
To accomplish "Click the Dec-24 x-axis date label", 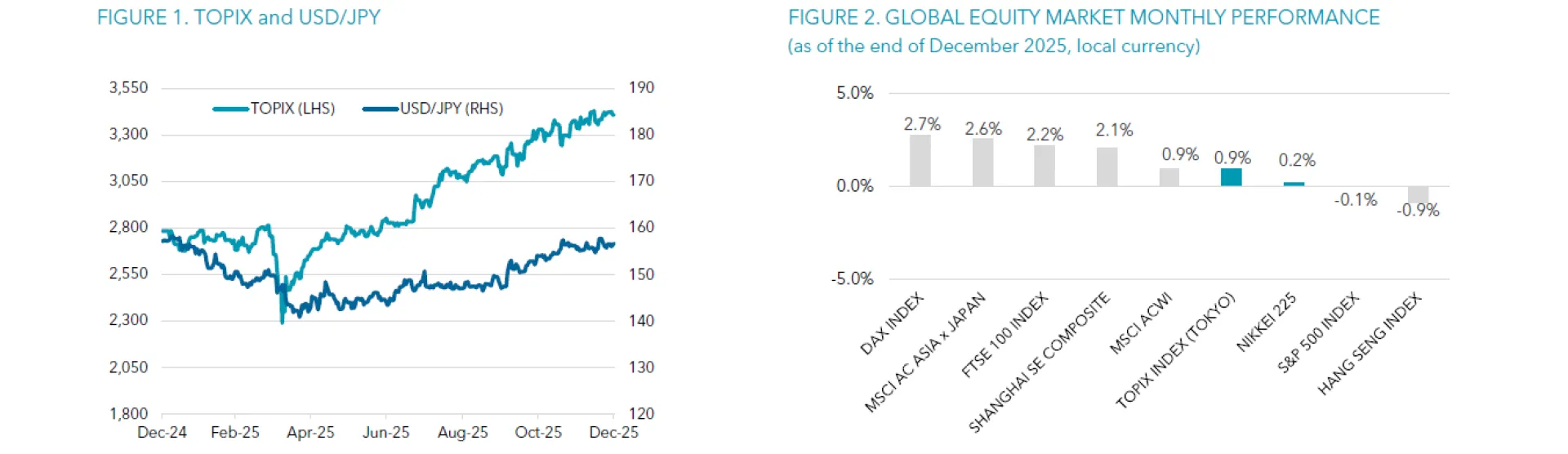I will 162,433.
